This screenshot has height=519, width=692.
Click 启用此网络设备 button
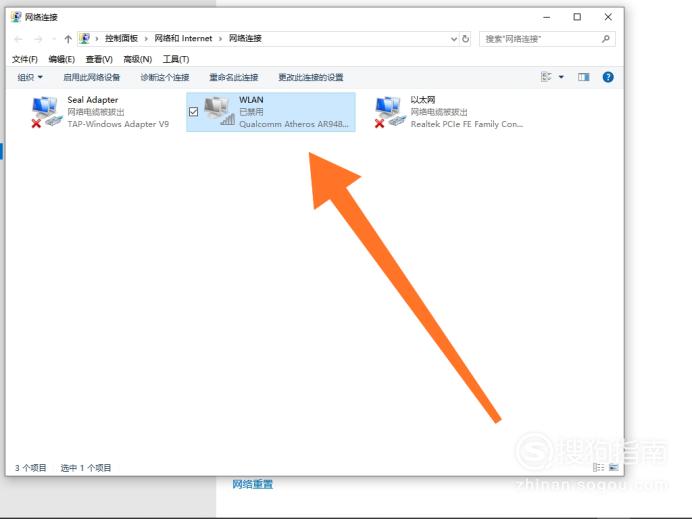[x=91, y=77]
